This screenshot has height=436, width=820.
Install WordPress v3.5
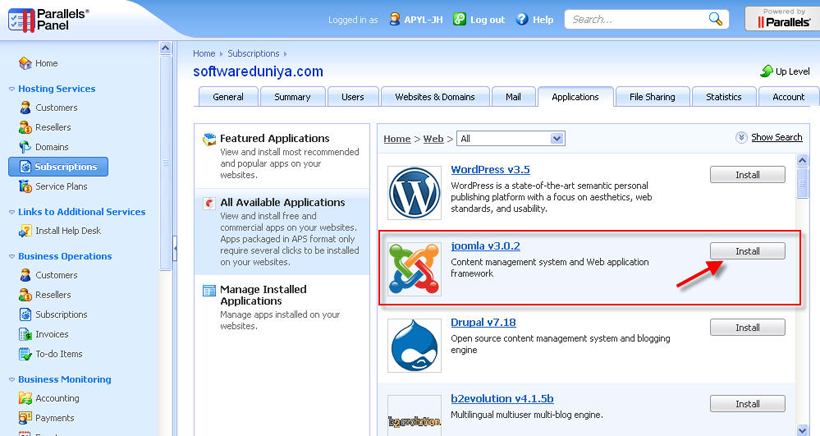[x=747, y=175]
